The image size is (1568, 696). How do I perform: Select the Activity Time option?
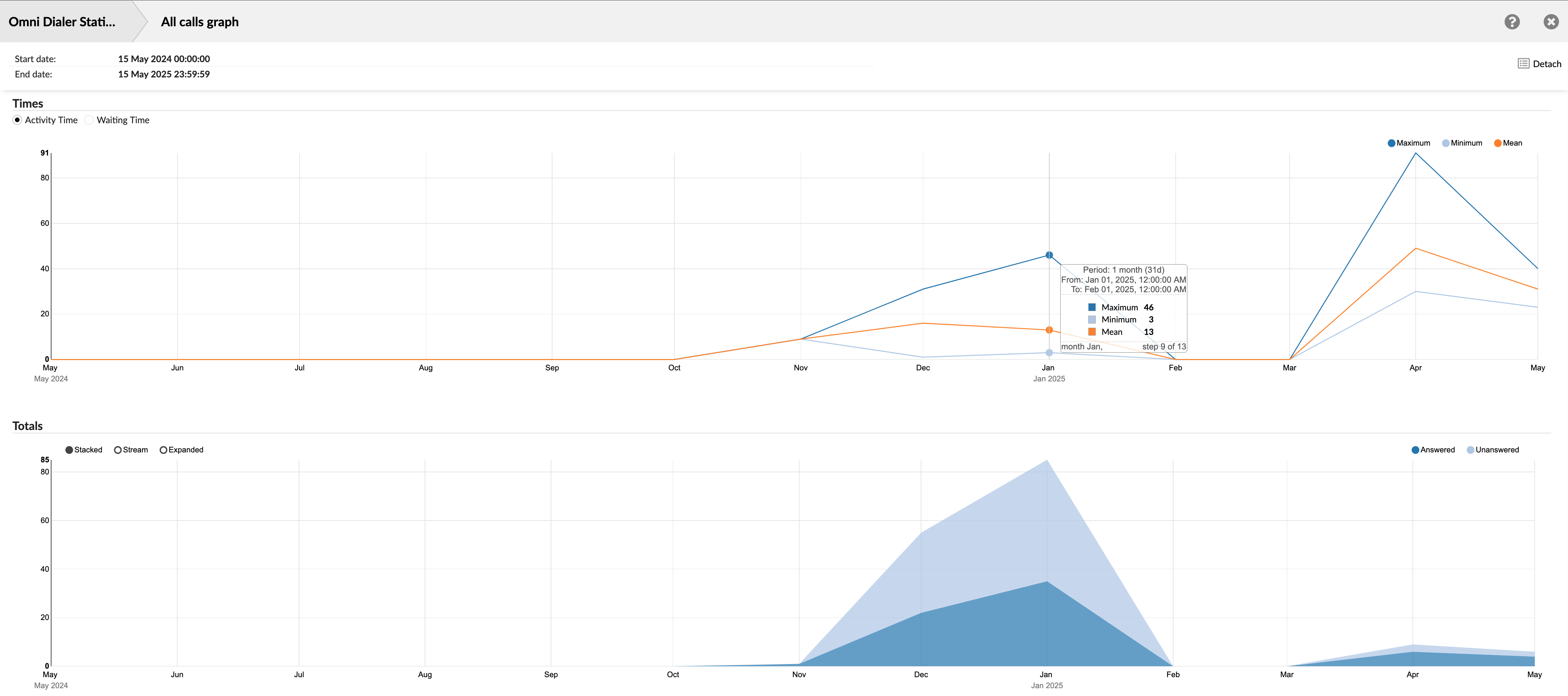point(17,120)
